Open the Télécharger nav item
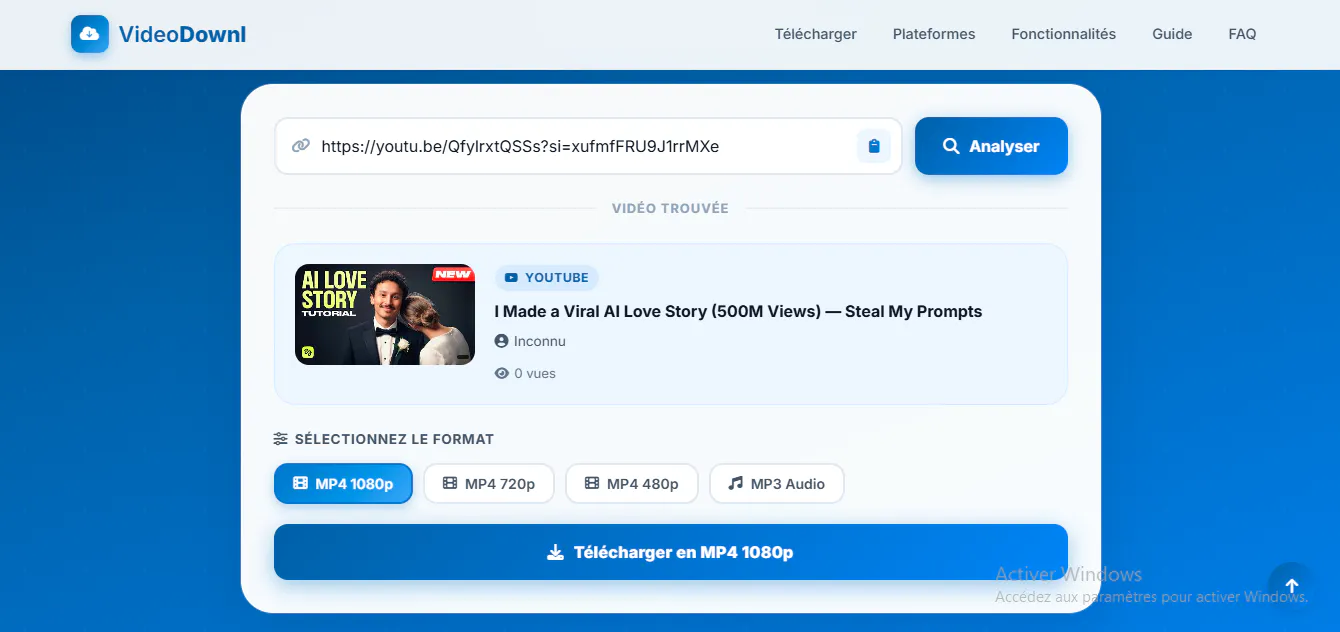Screen dimensions: 1340x632 (815, 34)
